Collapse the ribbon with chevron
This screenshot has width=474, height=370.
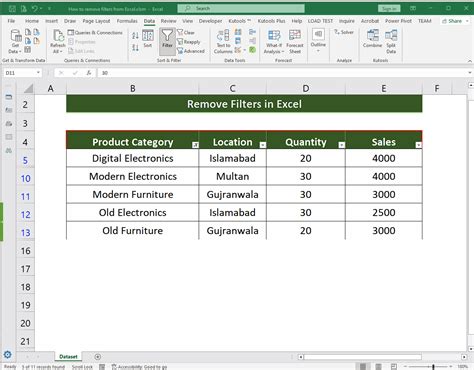coord(470,61)
